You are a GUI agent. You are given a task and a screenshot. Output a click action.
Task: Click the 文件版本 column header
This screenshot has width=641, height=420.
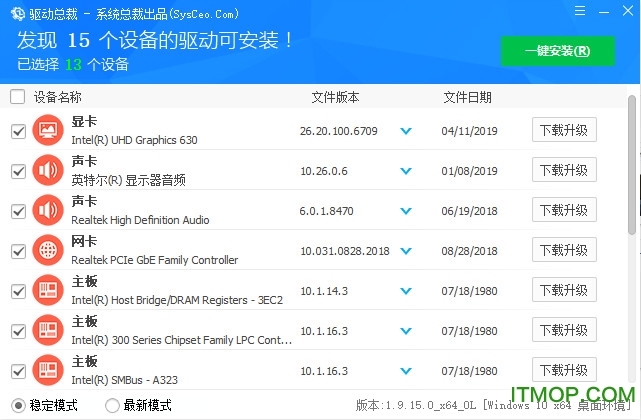click(x=335, y=97)
